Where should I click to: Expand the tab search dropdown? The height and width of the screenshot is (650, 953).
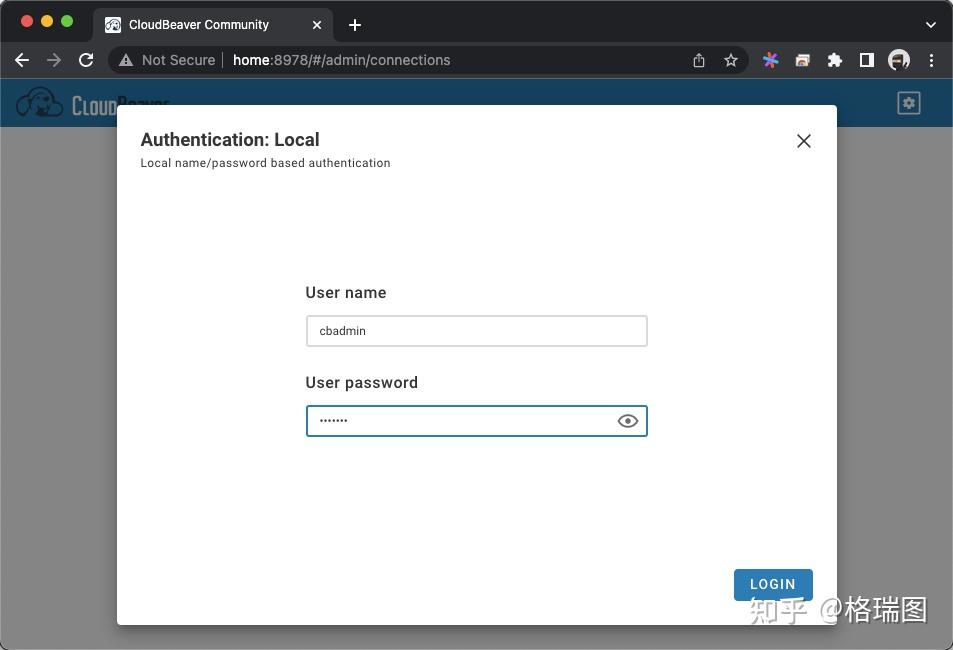931,25
